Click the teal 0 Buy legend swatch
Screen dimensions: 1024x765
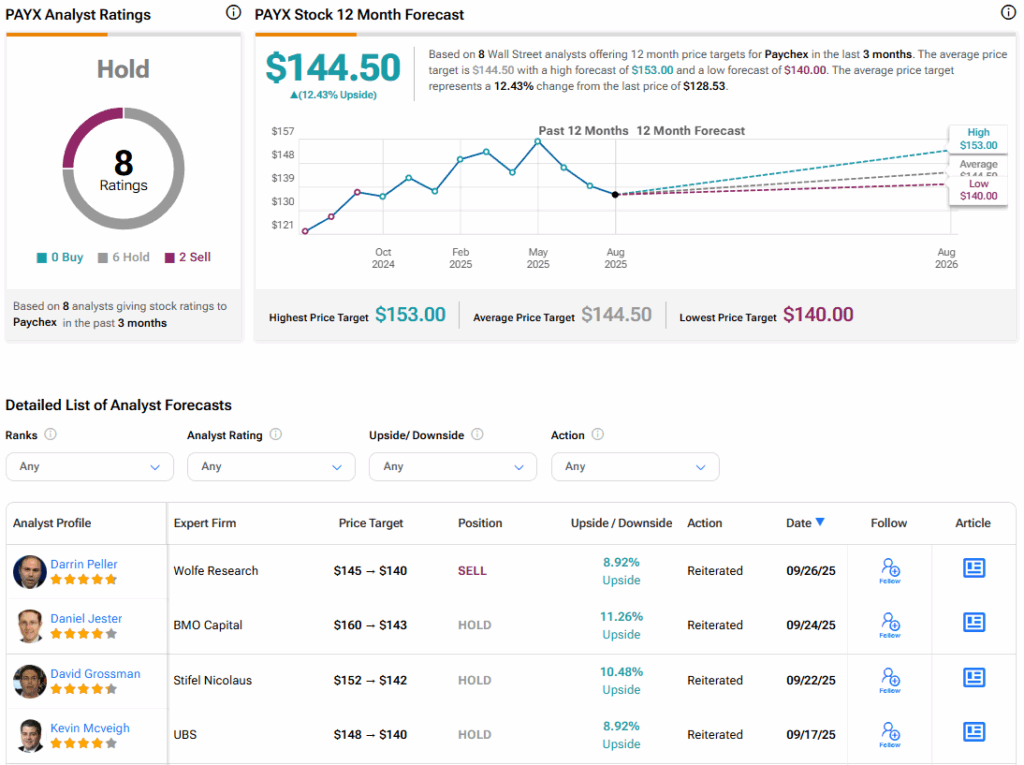[42, 257]
